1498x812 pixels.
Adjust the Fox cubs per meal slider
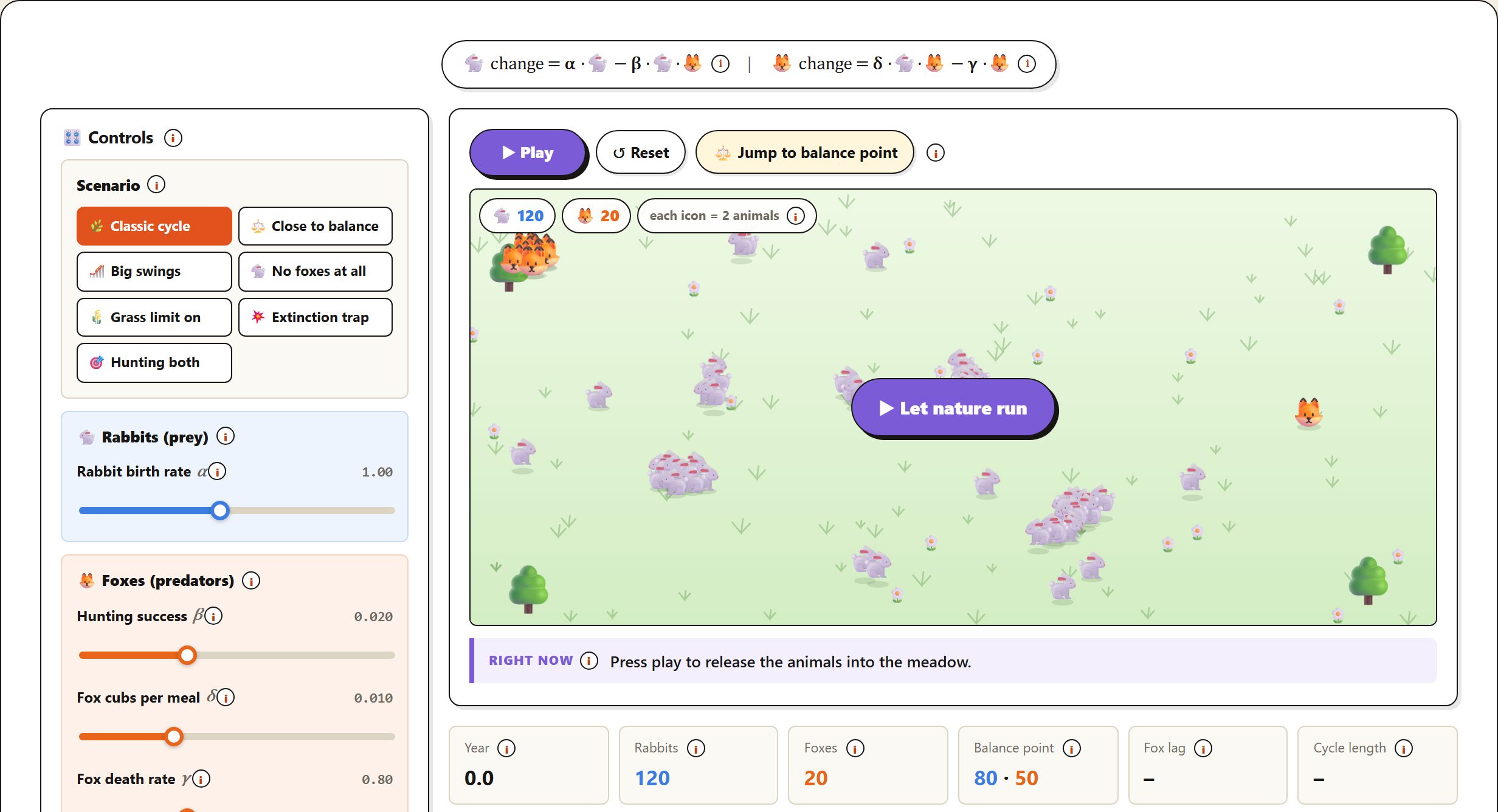(237, 737)
